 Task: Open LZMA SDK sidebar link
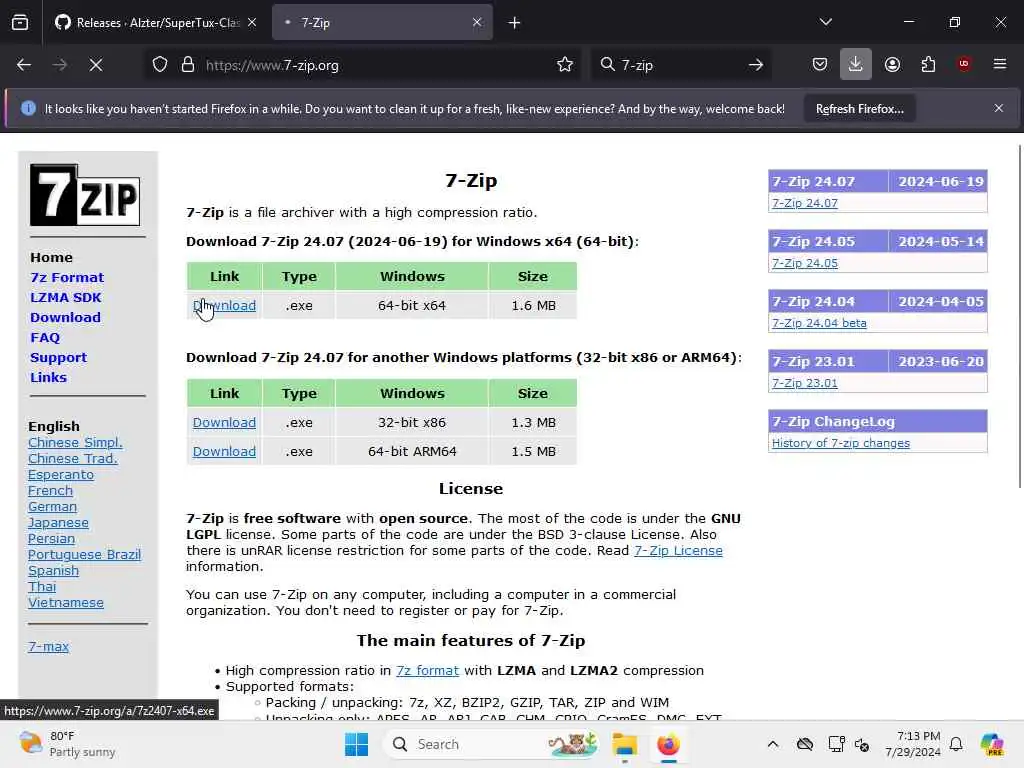65,297
